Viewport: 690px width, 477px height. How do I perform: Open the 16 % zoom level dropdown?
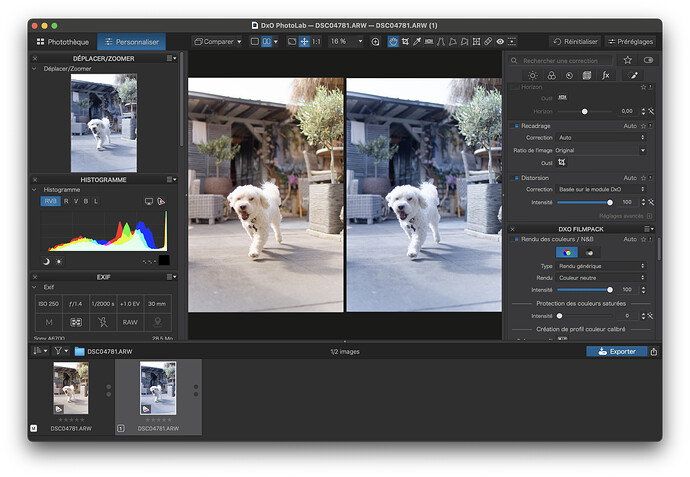pyautogui.click(x=346, y=41)
